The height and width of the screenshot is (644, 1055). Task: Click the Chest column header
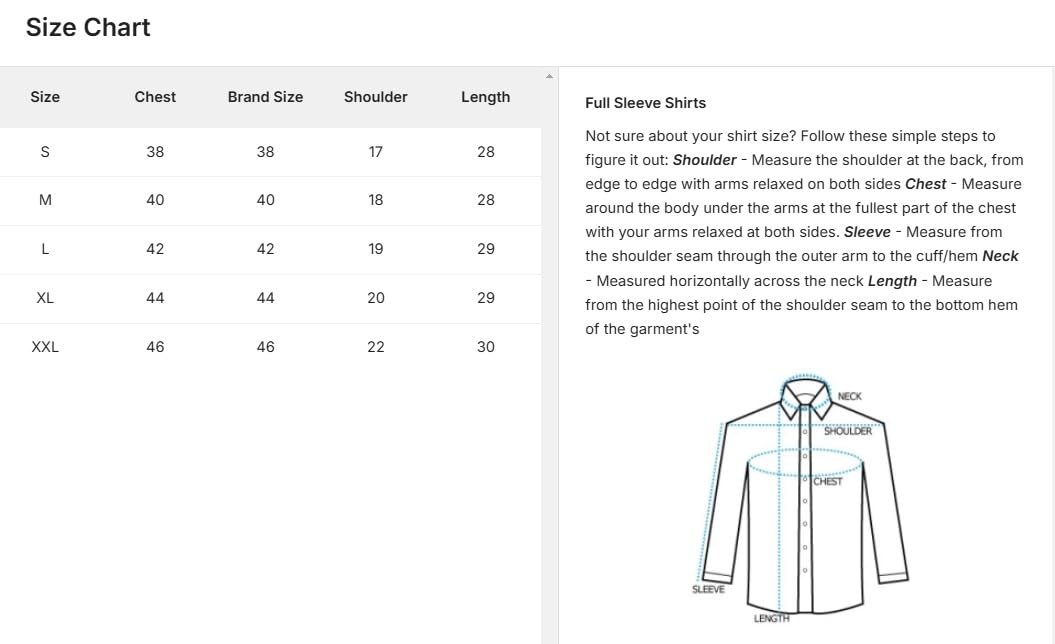(x=155, y=97)
